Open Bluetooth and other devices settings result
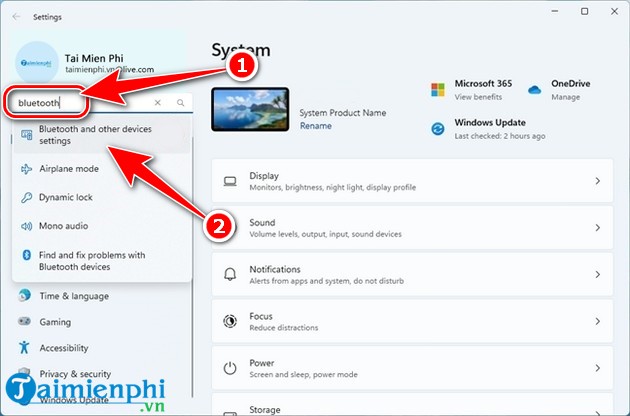This screenshot has width=630, height=416. pyautogui.click(x=102, y=135)
